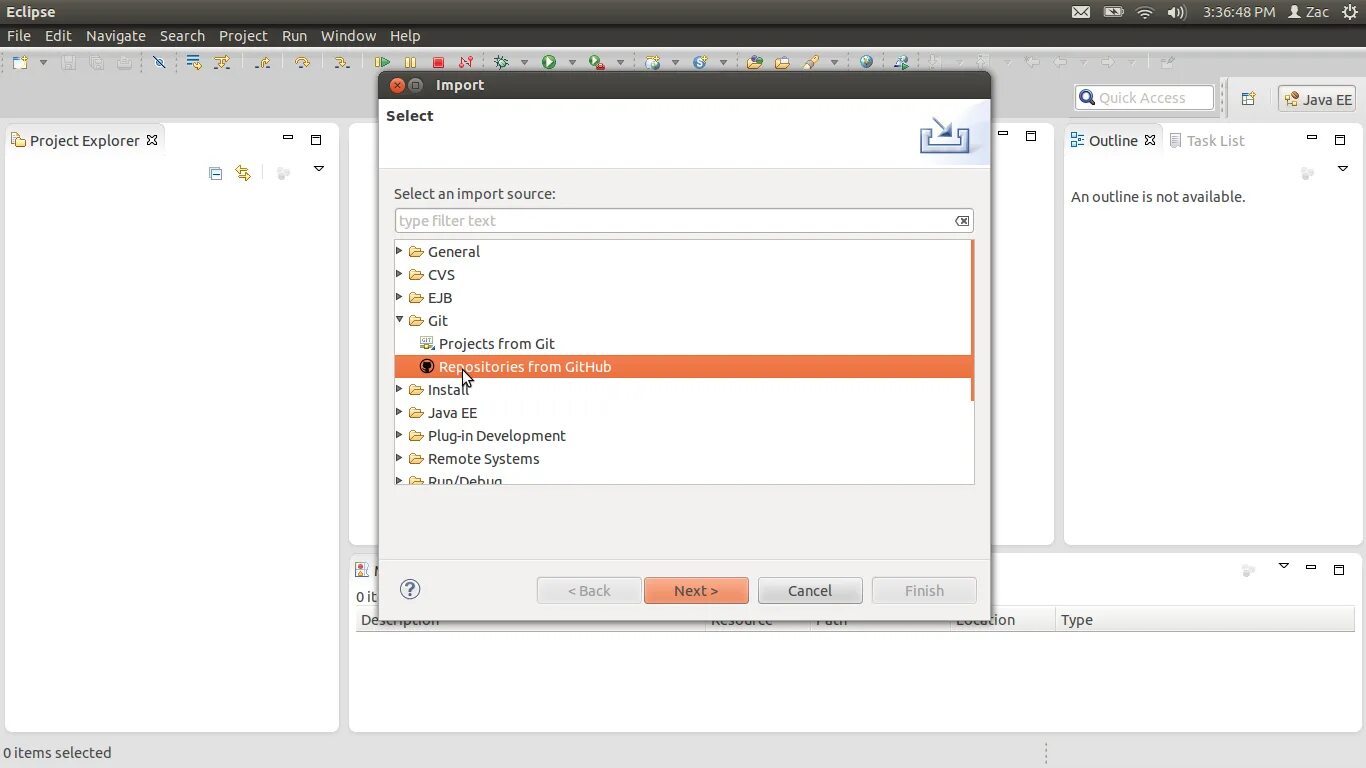Open the Wi-Fi network indicator
Viewport: 1366px width, 768px height.
[x=1145, y=12]
